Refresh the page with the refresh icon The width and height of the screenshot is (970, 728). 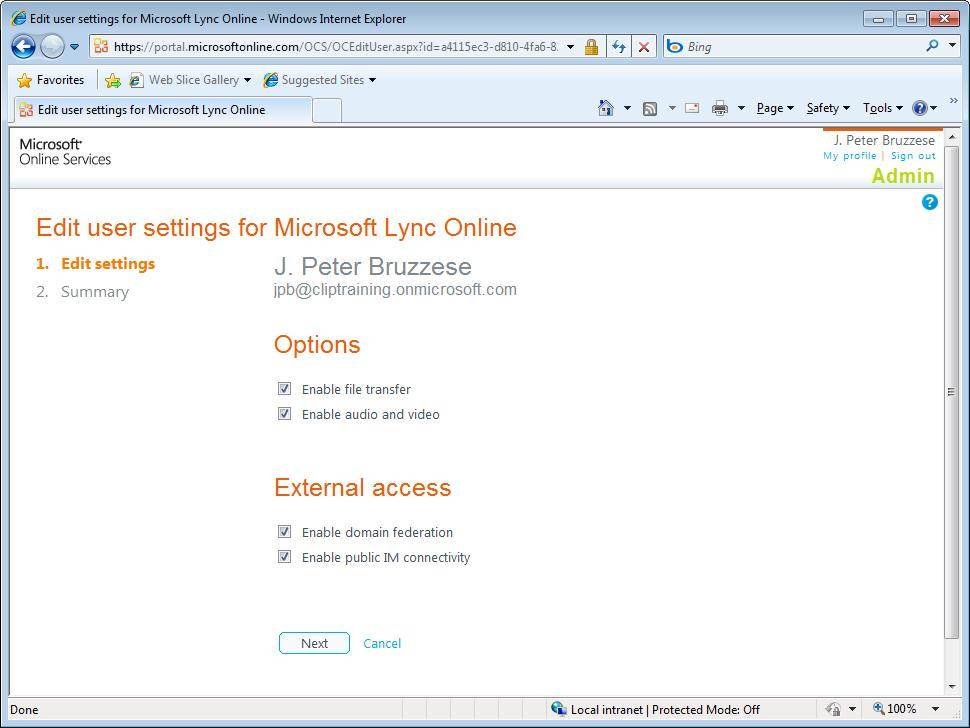pos(619,46)
